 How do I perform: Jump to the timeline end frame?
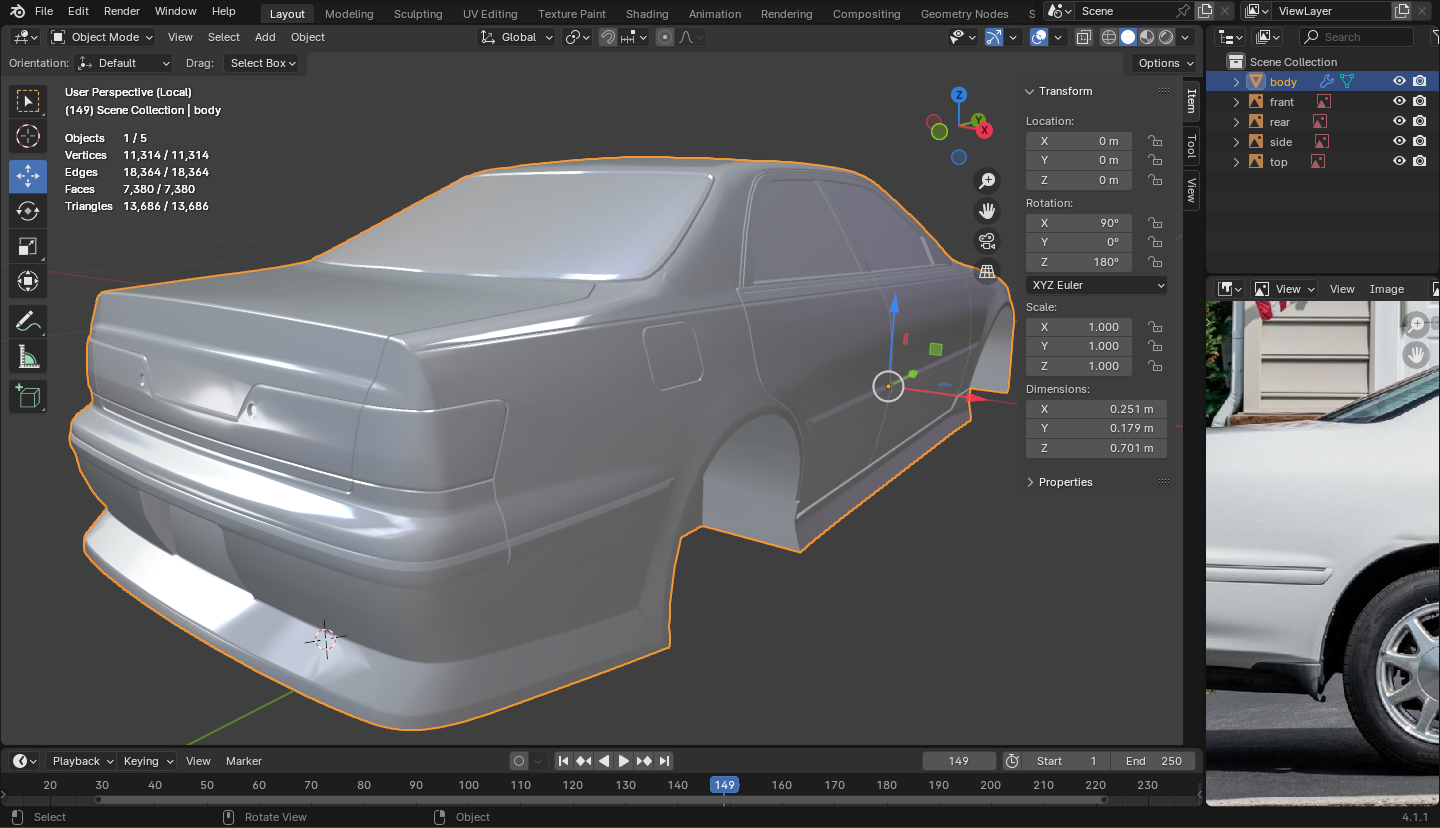click(664, 761)
